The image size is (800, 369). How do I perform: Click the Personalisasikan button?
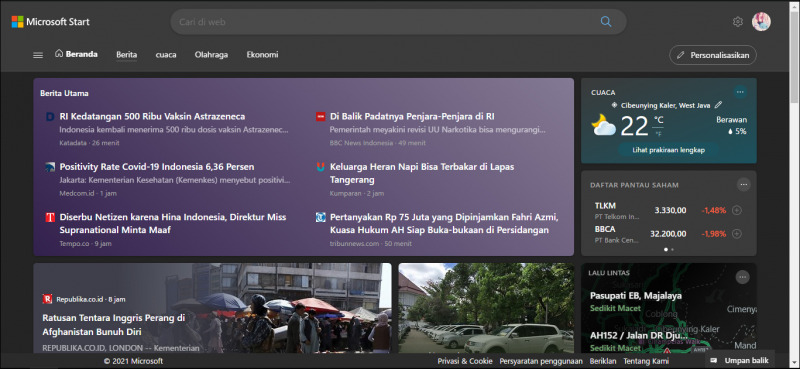tap(713, 55)
